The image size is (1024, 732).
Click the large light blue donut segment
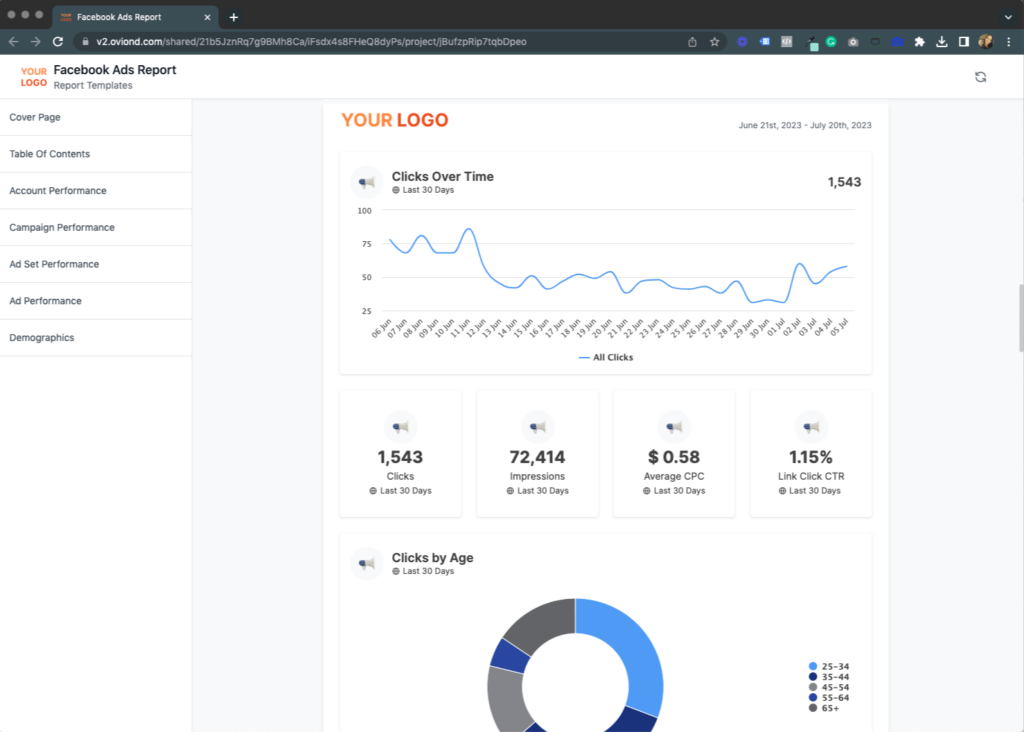631,650
